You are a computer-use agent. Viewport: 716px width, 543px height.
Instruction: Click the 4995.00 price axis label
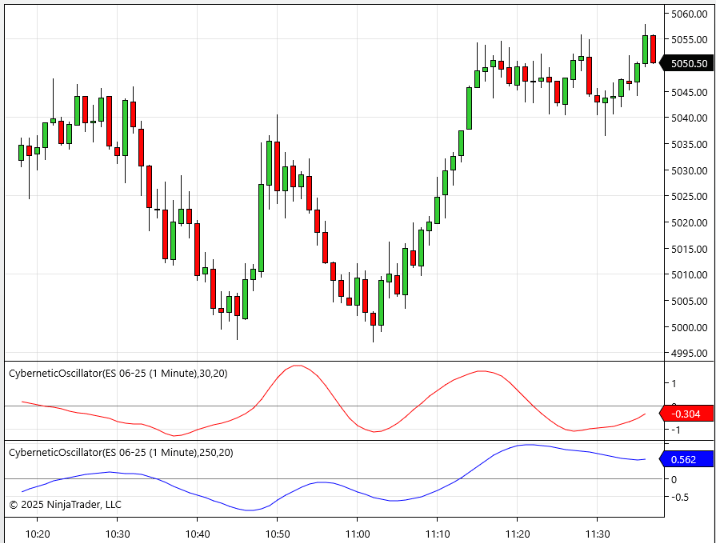[x=690, y=353]
